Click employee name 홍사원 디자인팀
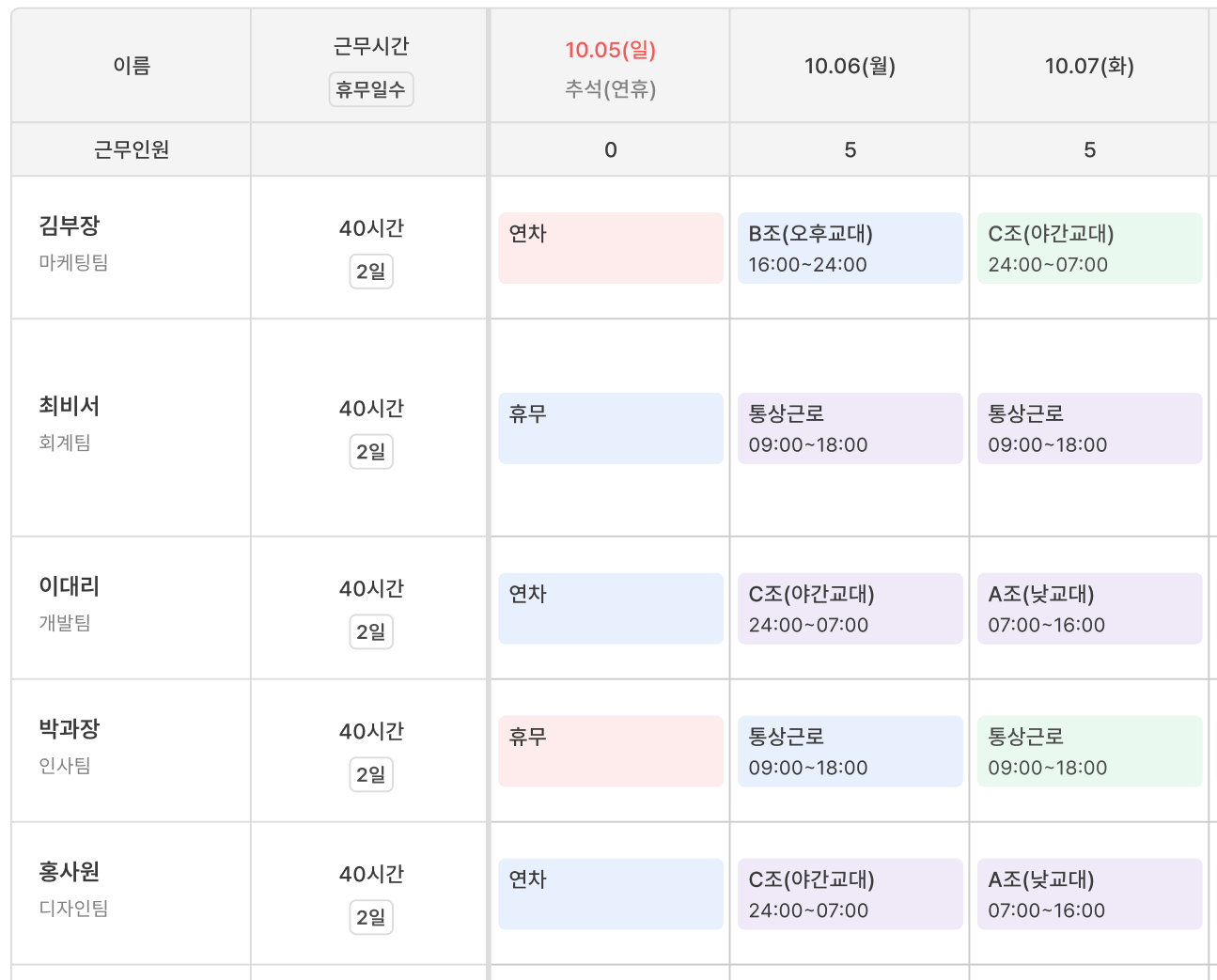The width and height of the screenshot is (1217, 980). tap(73, 889)
